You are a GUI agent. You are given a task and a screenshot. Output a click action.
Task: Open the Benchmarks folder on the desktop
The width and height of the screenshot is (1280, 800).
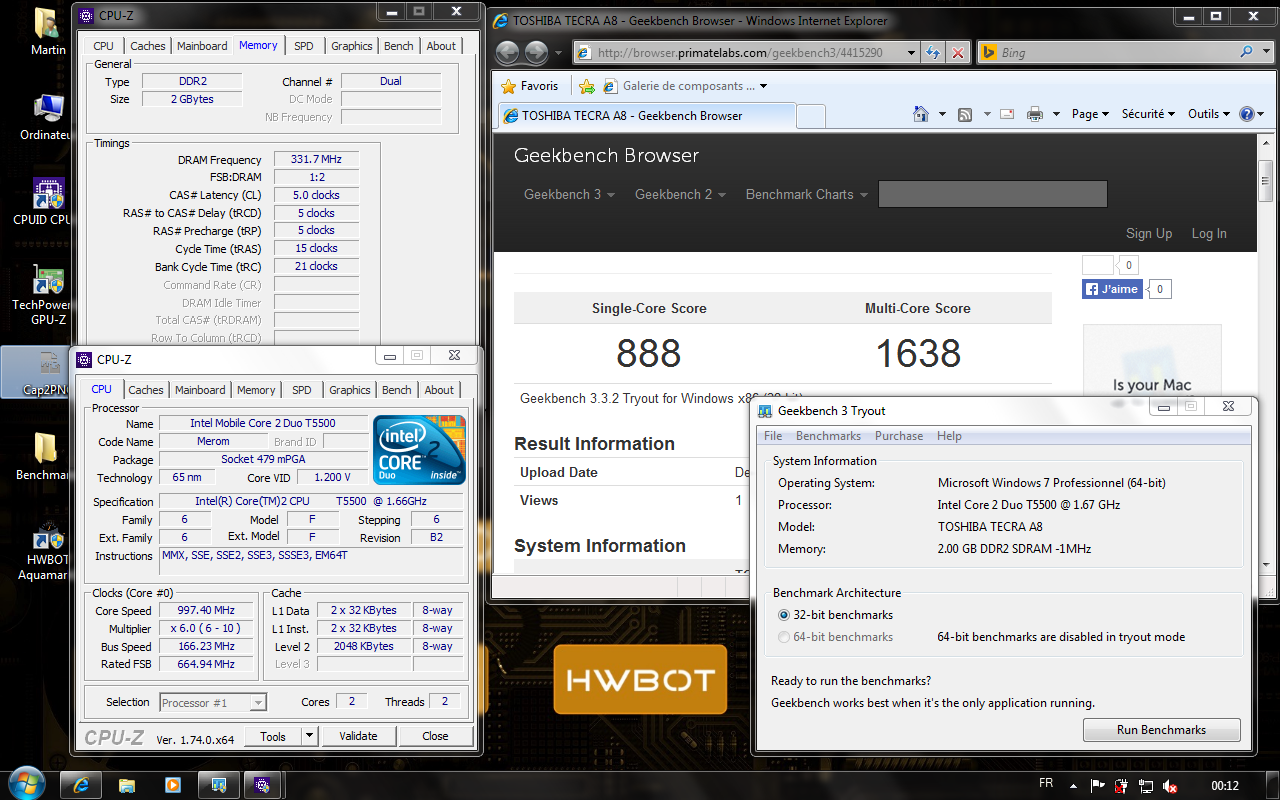coord(45,457)
